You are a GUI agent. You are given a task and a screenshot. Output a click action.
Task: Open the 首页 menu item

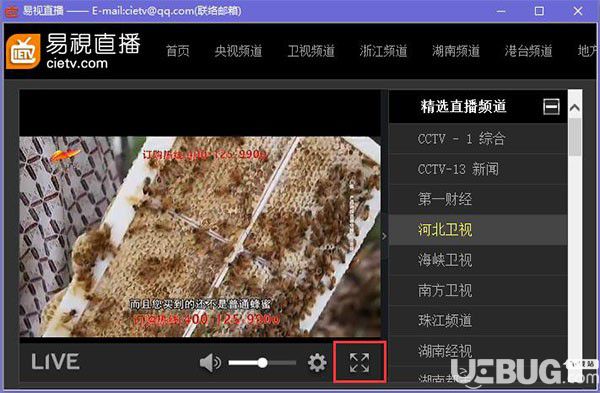tap(178, 51)
